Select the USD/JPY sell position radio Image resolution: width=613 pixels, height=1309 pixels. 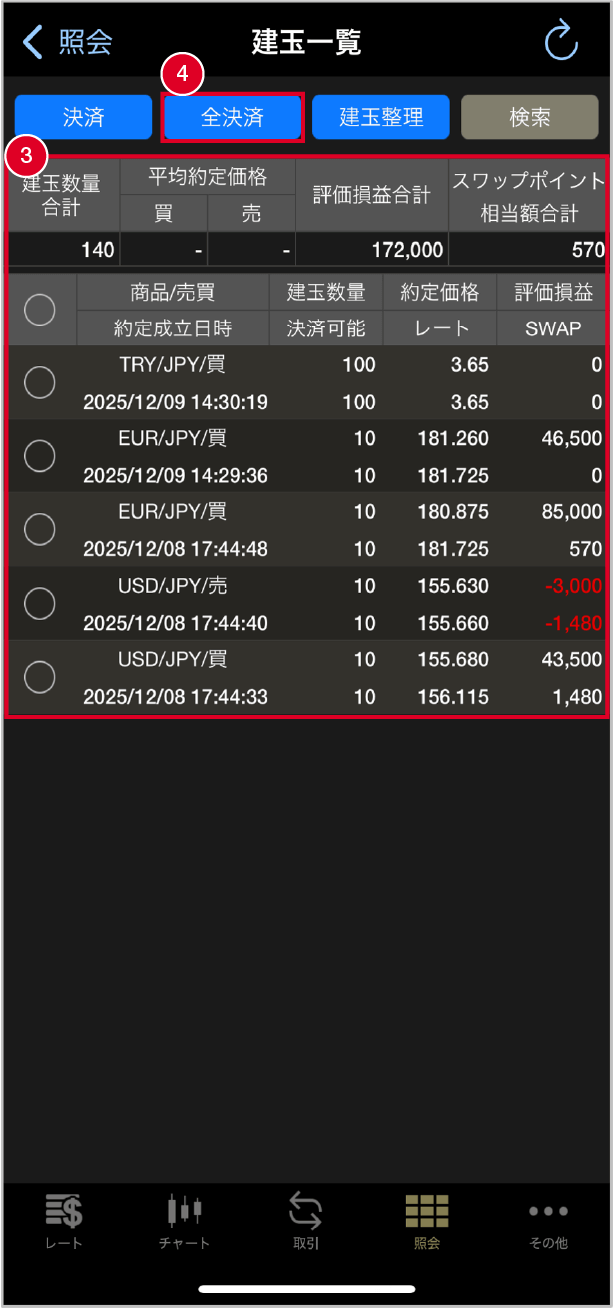click(x=40, y=603)
